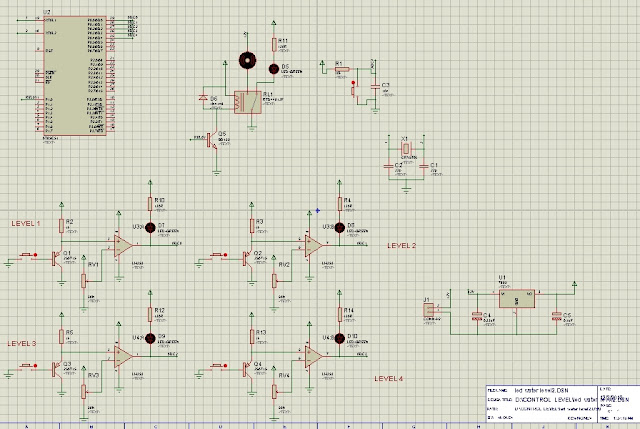
Task: Select resistor R13 in Level 4
Action: pos(252,337)
